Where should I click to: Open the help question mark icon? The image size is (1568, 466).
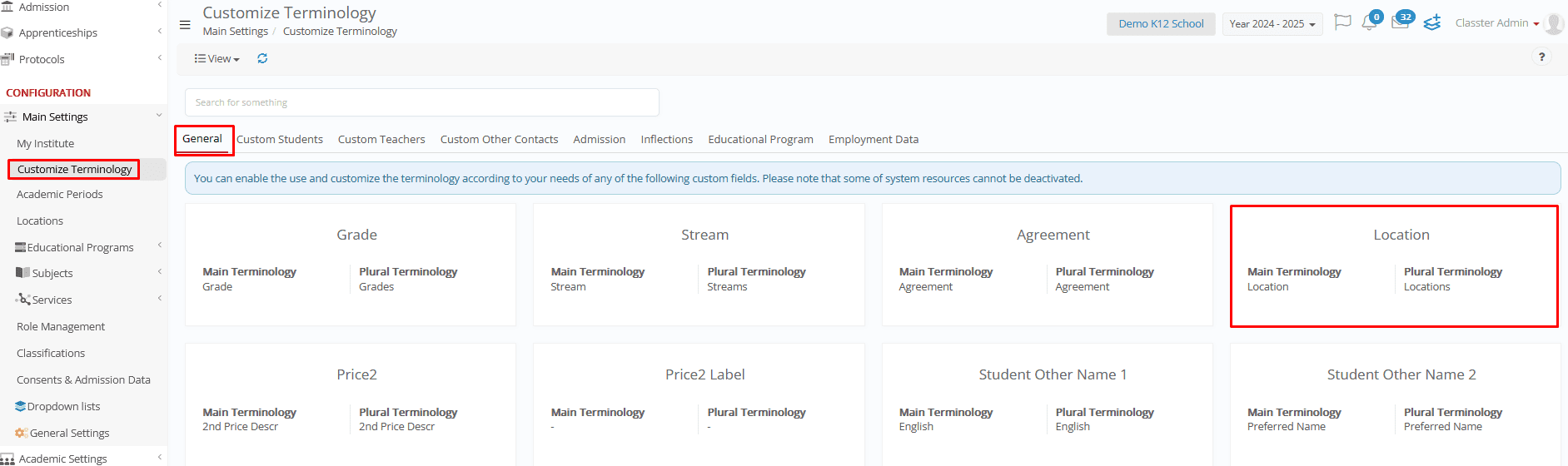pos(1541,57)
